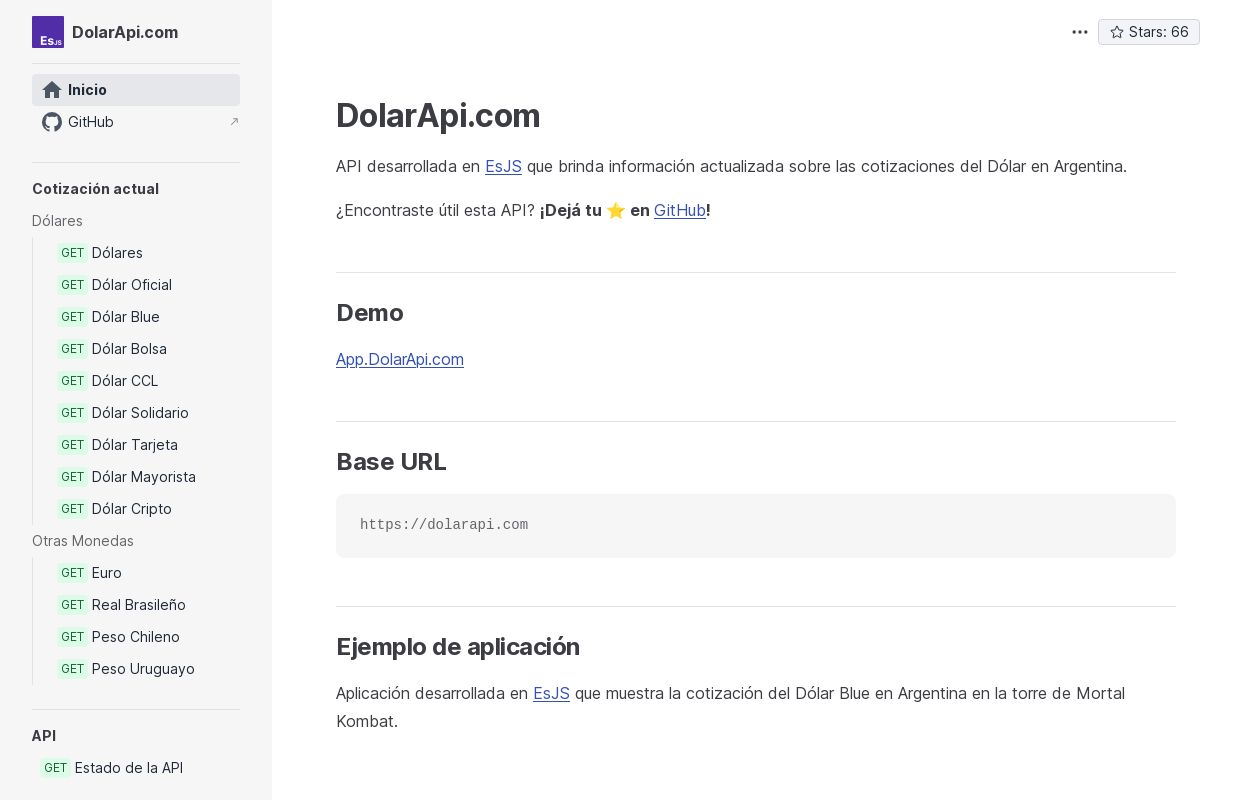Click the DolarApi.com main page heading
This screenshot has height=800, width=1240.
point(438,115)
